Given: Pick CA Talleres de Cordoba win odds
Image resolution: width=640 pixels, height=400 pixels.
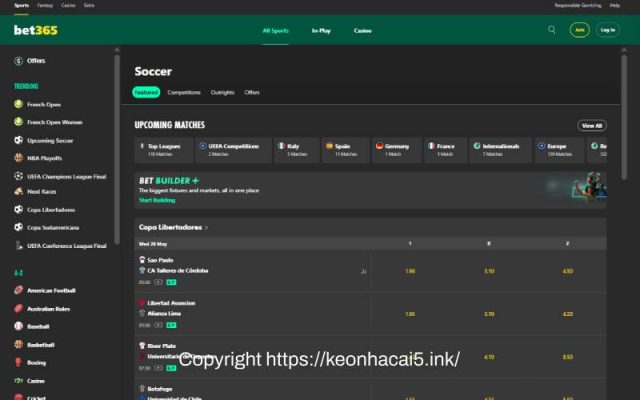Looking at the screenshot, I should point(568,271).
